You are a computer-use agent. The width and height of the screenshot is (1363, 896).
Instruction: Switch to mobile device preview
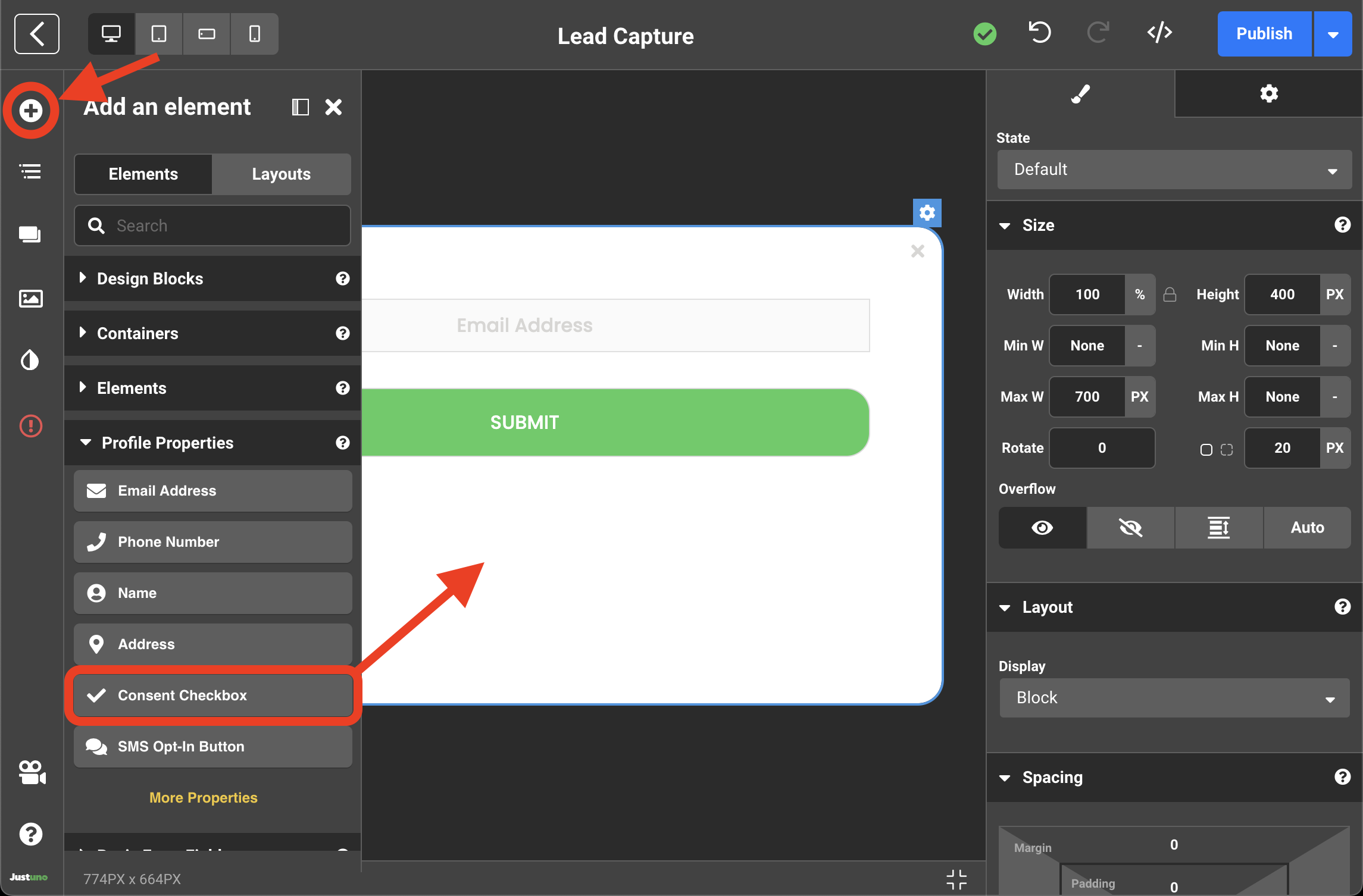point(254,34)
